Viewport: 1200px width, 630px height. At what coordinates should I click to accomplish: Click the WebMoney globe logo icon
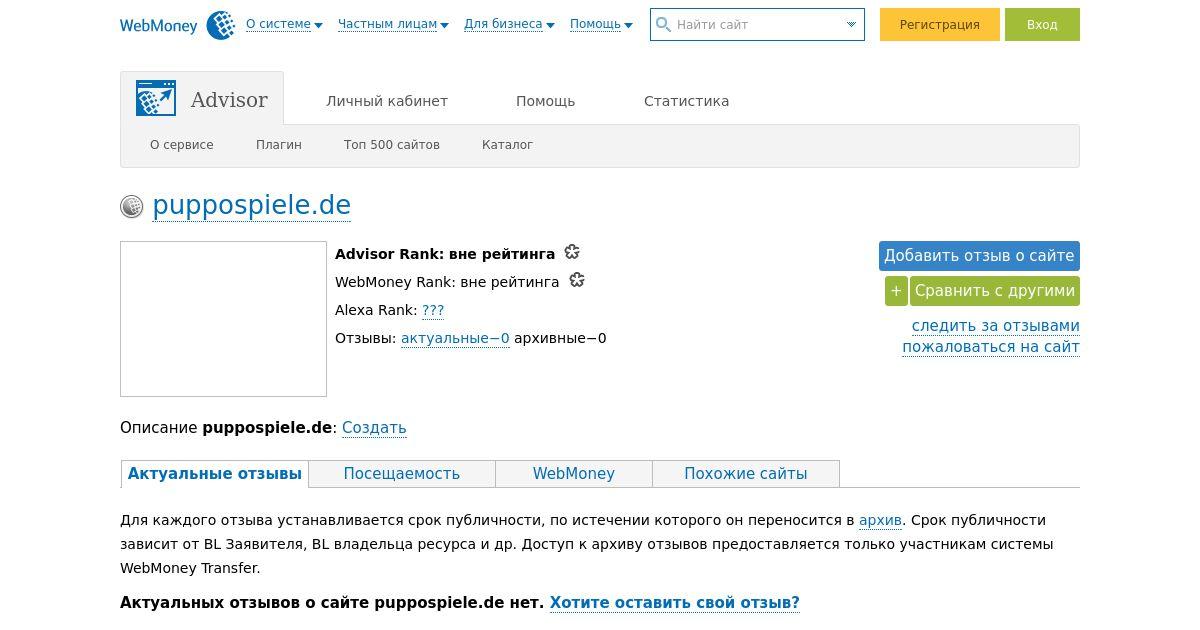220,25
